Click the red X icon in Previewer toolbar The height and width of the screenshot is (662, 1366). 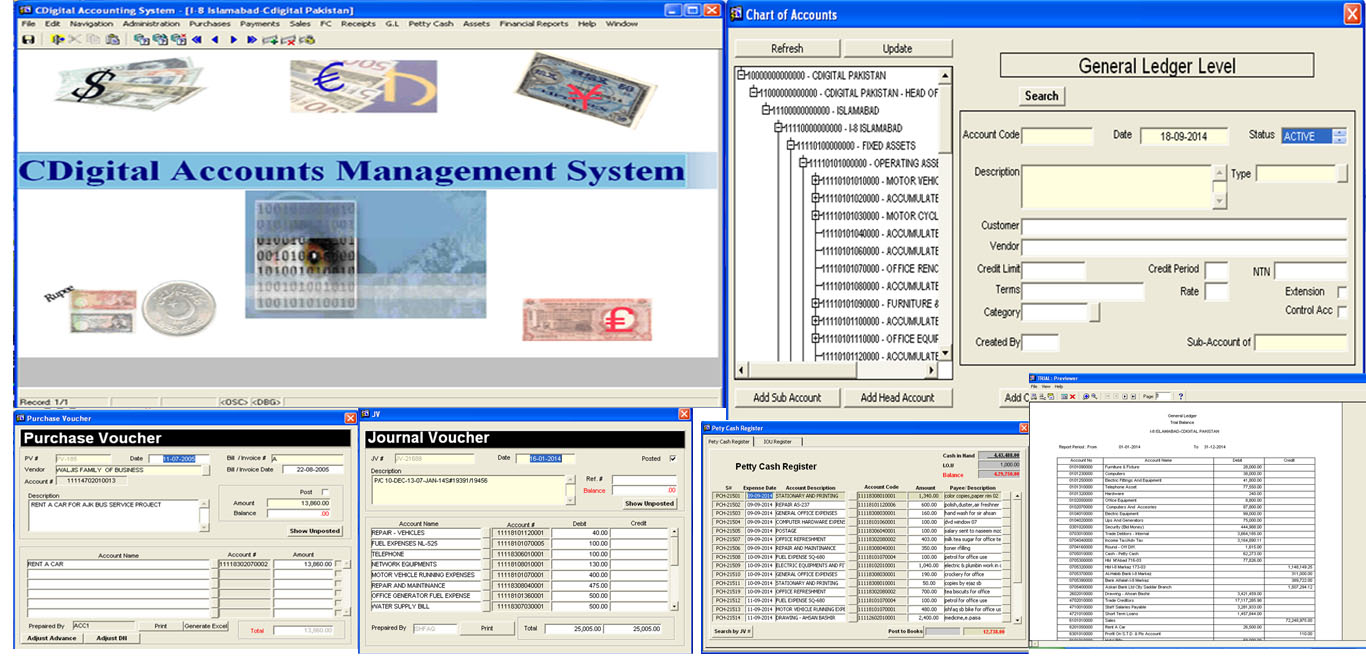pyautogui.click(x=1072, y=397)
